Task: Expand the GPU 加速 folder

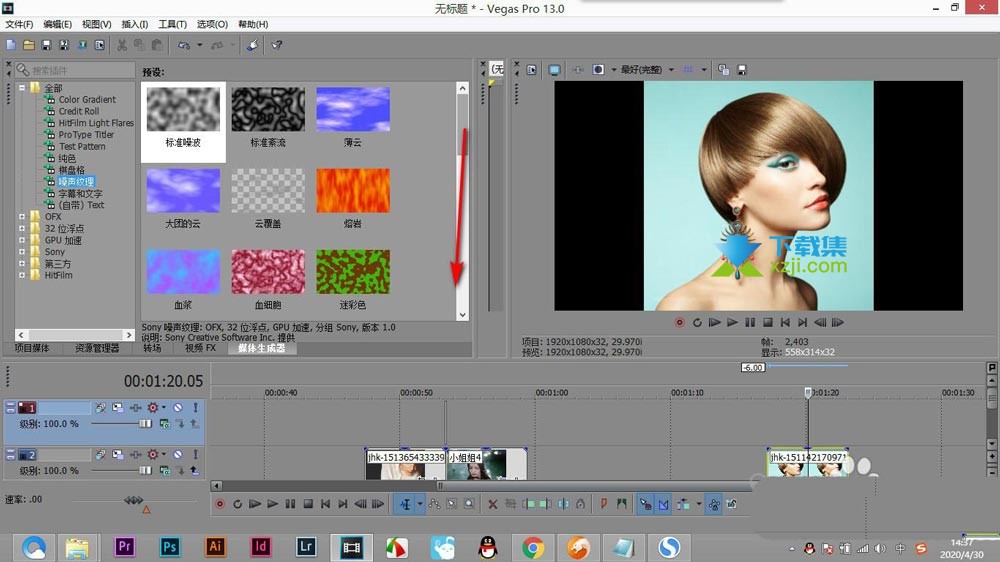Action: tap(22, 240)
